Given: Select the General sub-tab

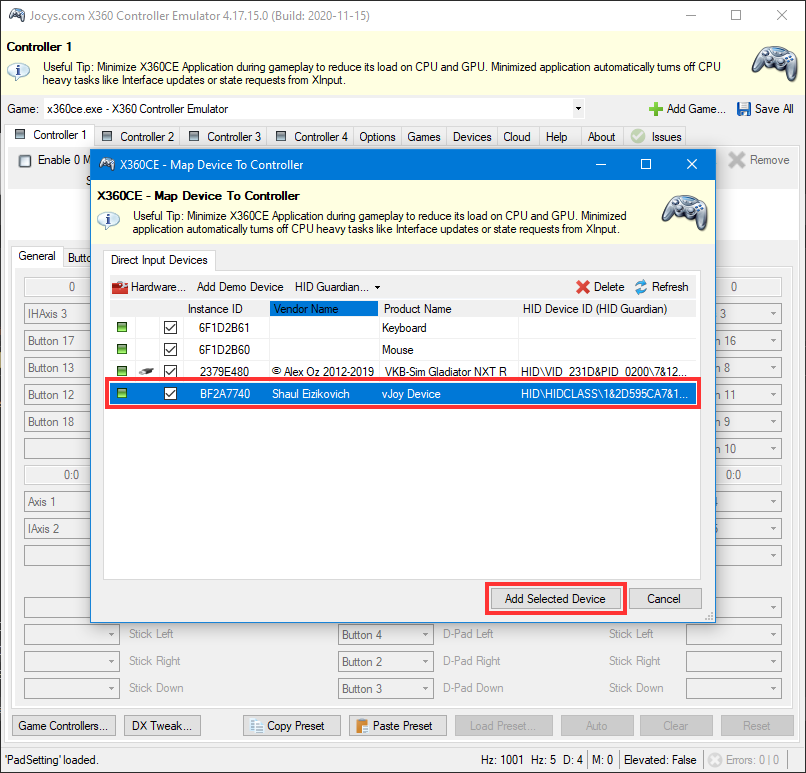Looking at the screenshot, I should [x=37, y=256].
